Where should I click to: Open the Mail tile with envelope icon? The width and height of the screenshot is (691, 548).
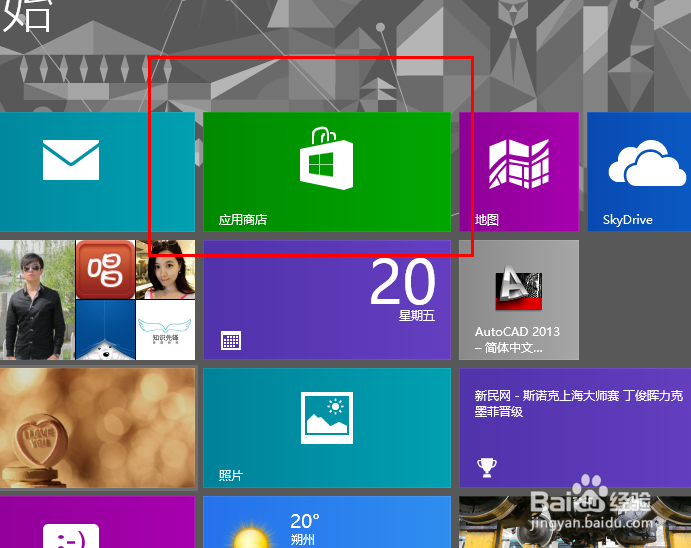(97, 172)
